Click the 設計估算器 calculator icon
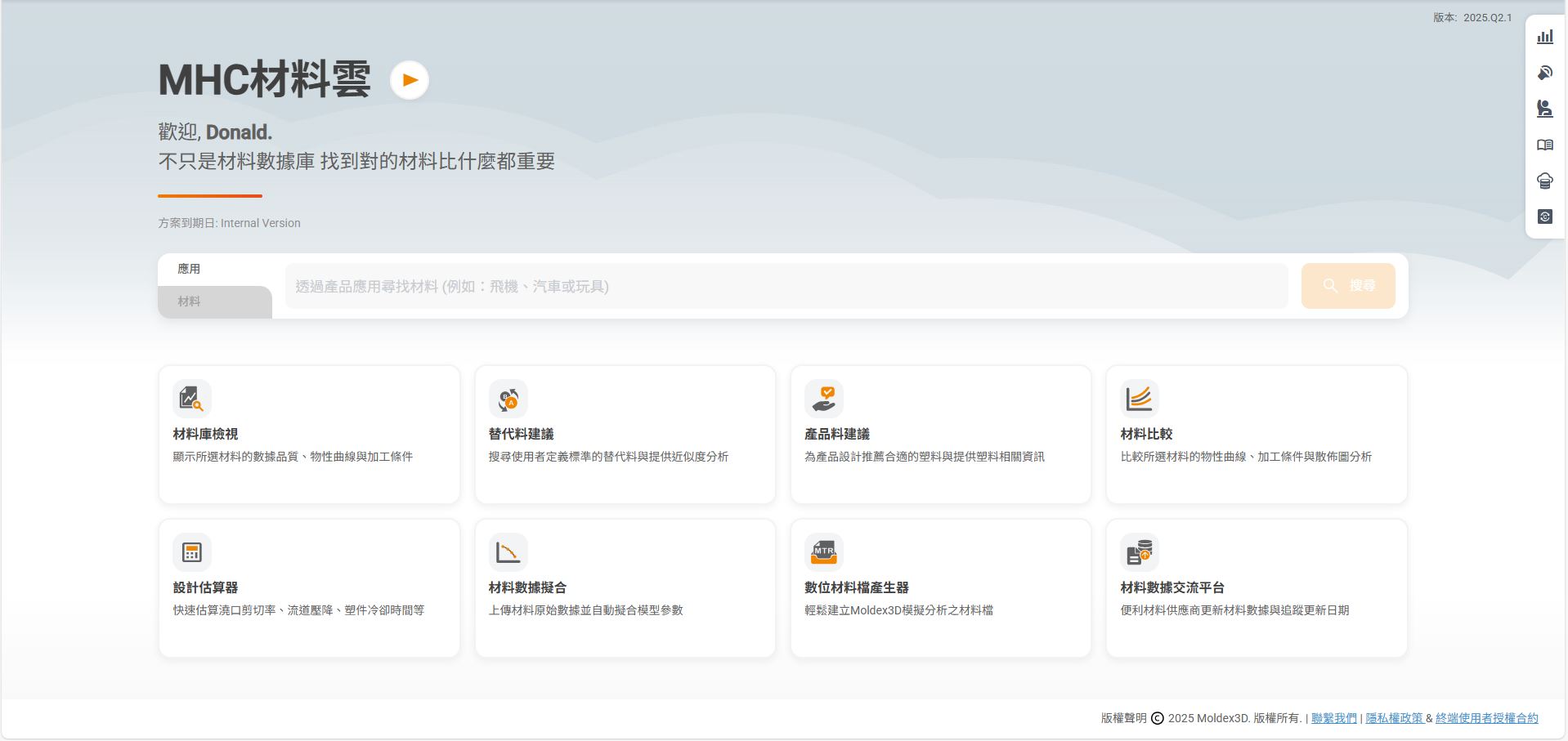 coord(192,552)
